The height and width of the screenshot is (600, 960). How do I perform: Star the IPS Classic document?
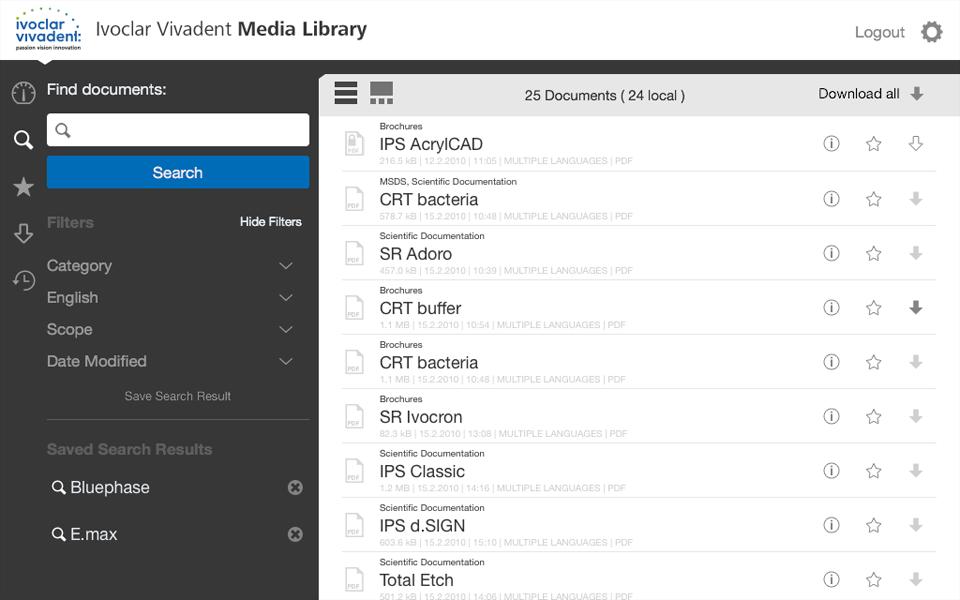pyautogui.click(x=874, y=471)
